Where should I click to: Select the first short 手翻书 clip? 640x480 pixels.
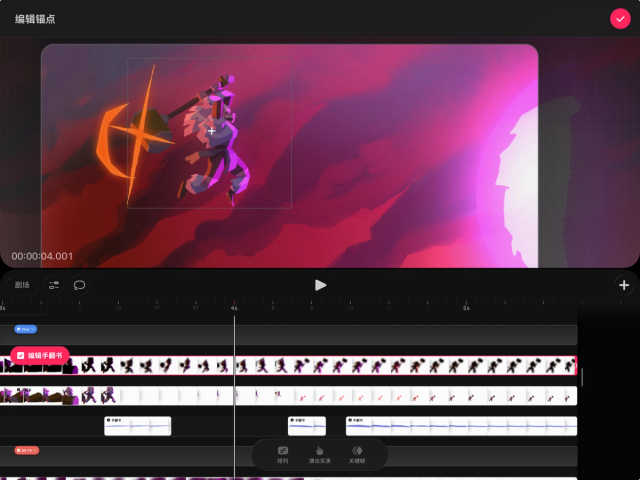pos(138,426)
